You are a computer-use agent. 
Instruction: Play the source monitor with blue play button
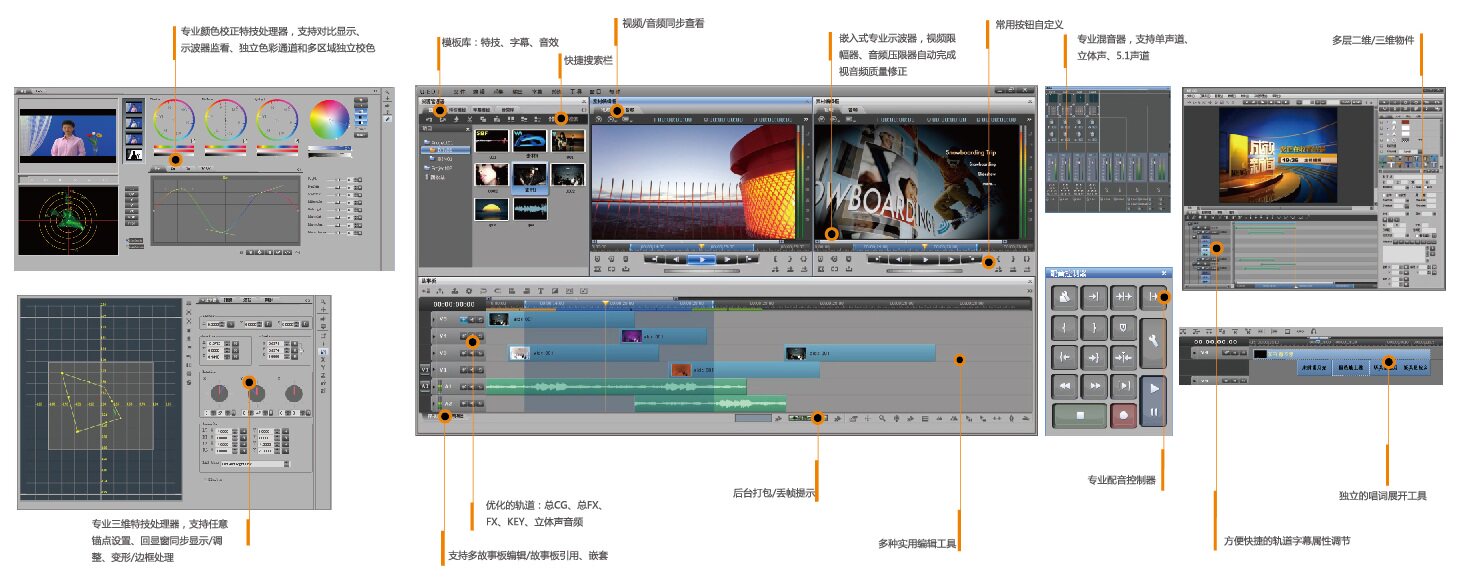702,259
